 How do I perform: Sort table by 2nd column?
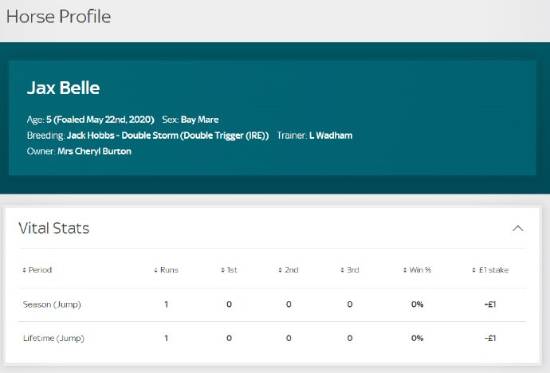pyautogui.click(x=288, y=270)
